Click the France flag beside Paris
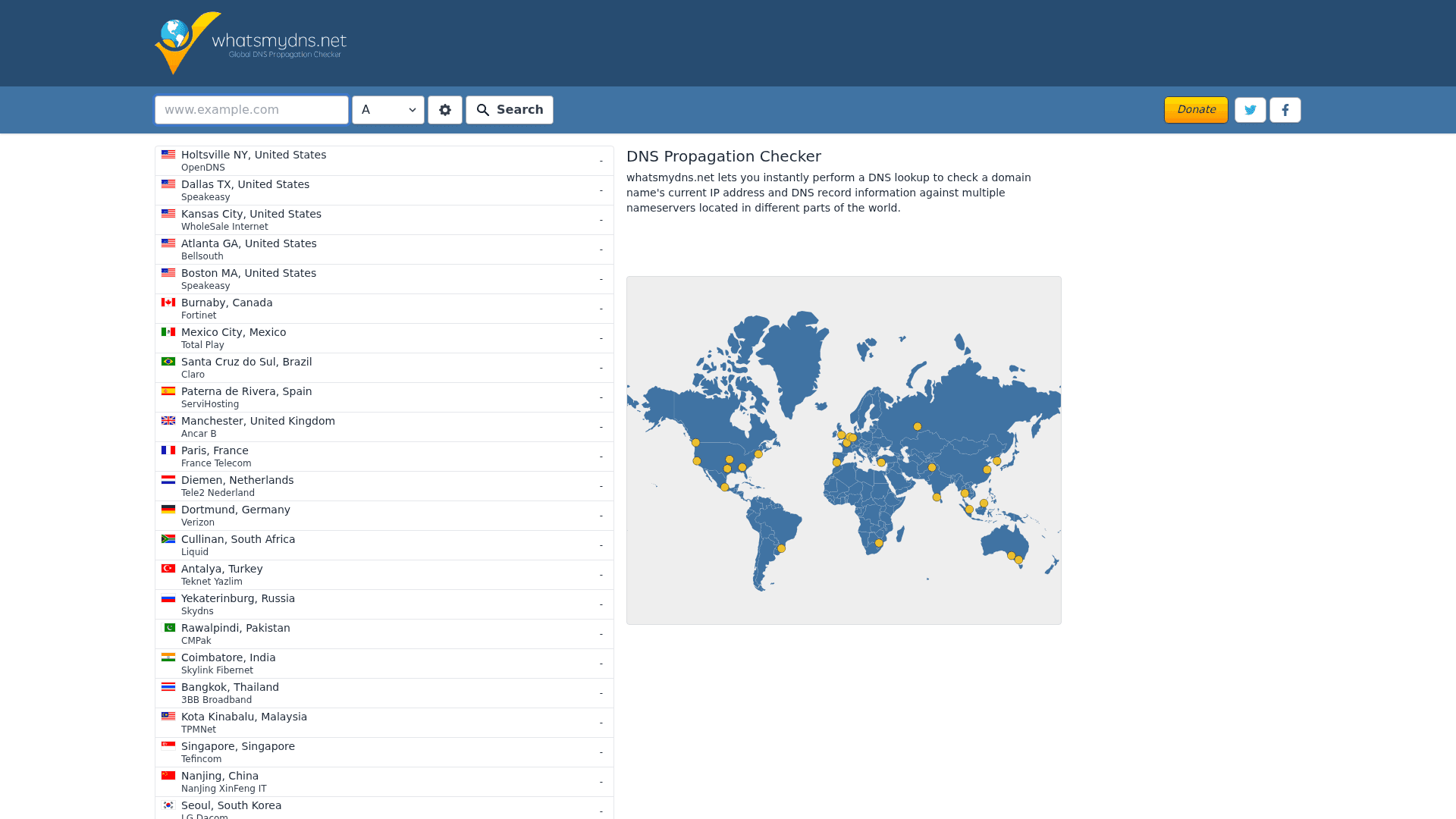This screenshot has width=1456, height=819. [168, 450]
